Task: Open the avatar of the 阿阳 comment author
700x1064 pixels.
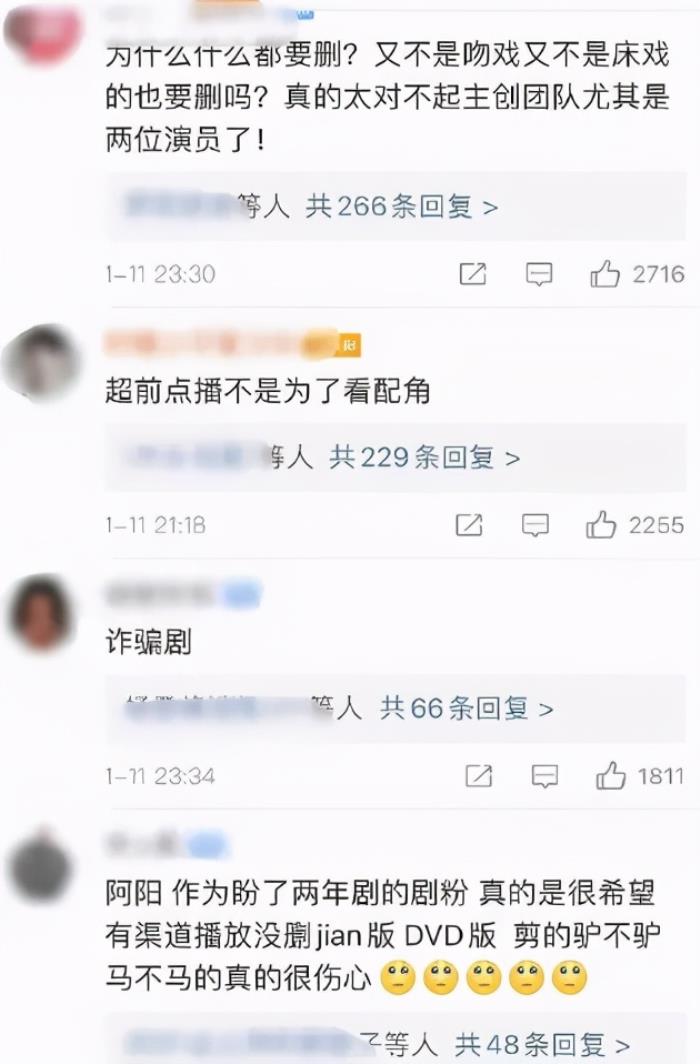Action: point(41,866)
